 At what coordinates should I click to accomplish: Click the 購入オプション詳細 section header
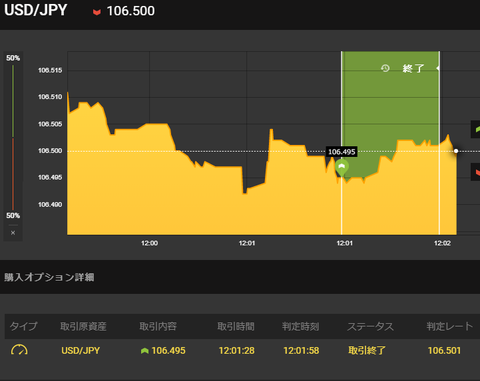pyautogui.click(x=49, y=277)
